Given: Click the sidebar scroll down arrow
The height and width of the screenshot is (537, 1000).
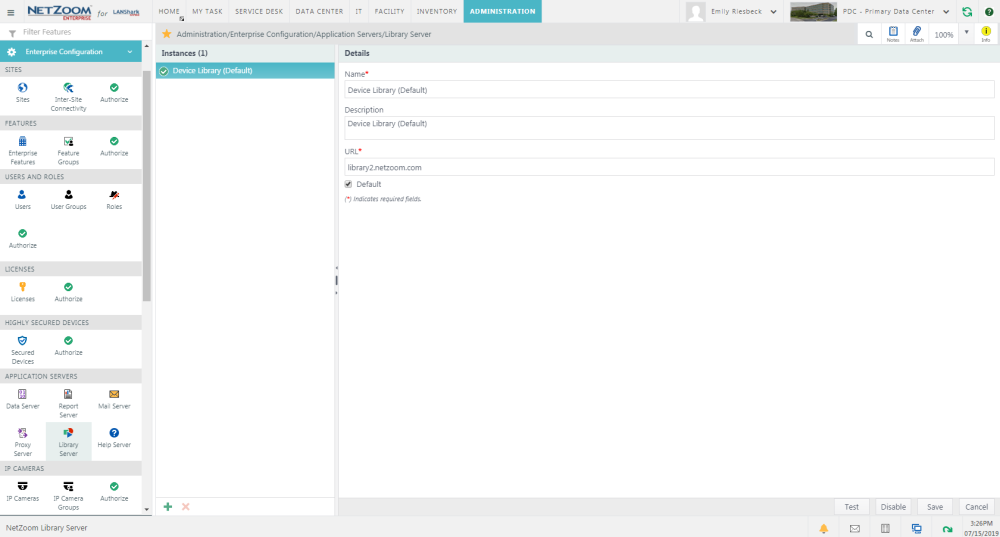Looking at the screenshot, I should 147,509.
